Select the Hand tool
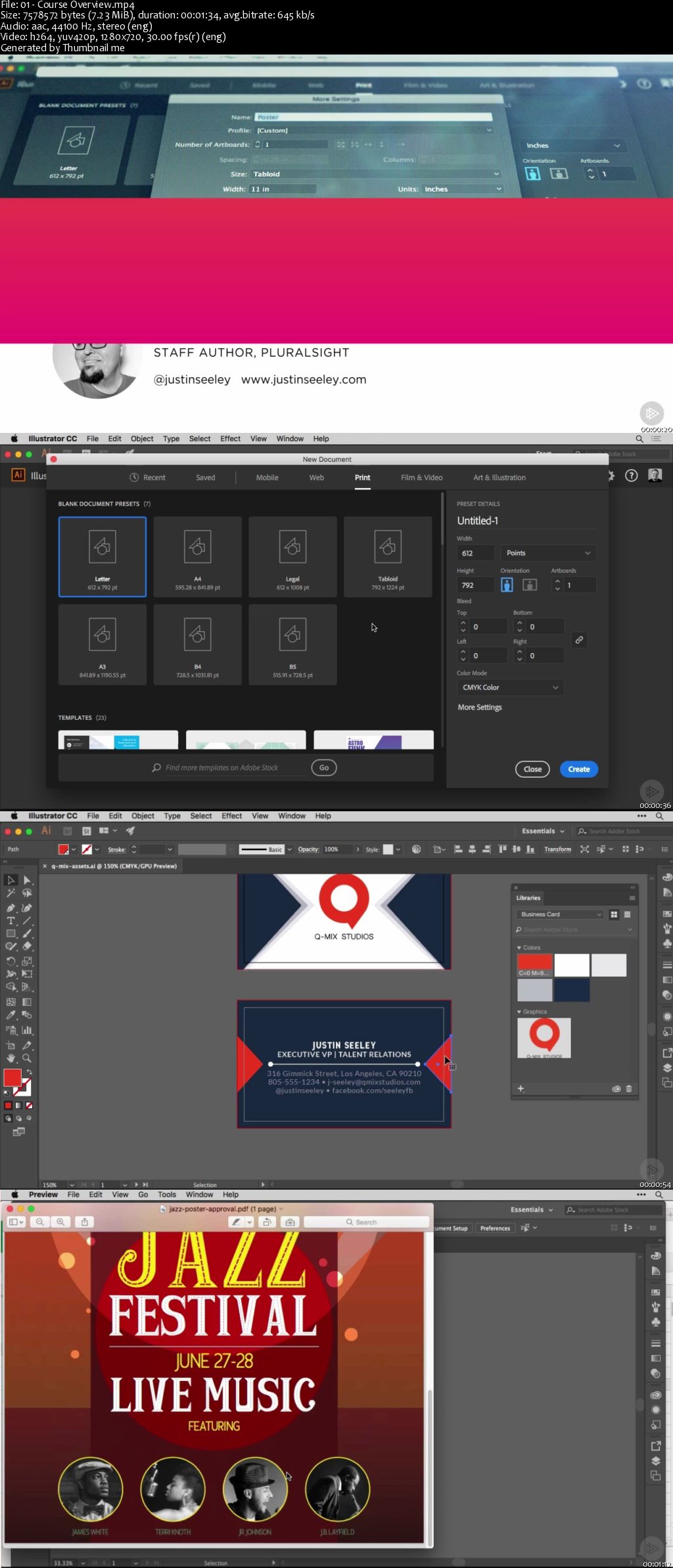The width and height of the screenshot is (673, 1568). pos(11,1058)
